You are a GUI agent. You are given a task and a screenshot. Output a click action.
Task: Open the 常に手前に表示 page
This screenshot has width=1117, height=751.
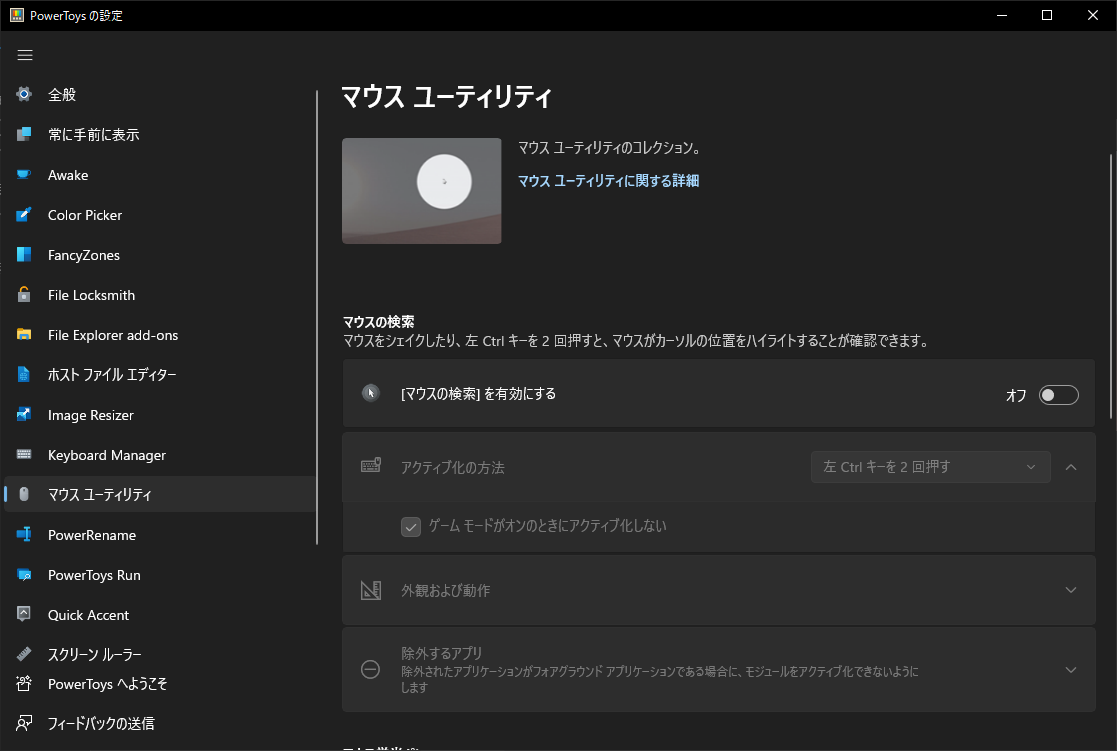point(160,134)
